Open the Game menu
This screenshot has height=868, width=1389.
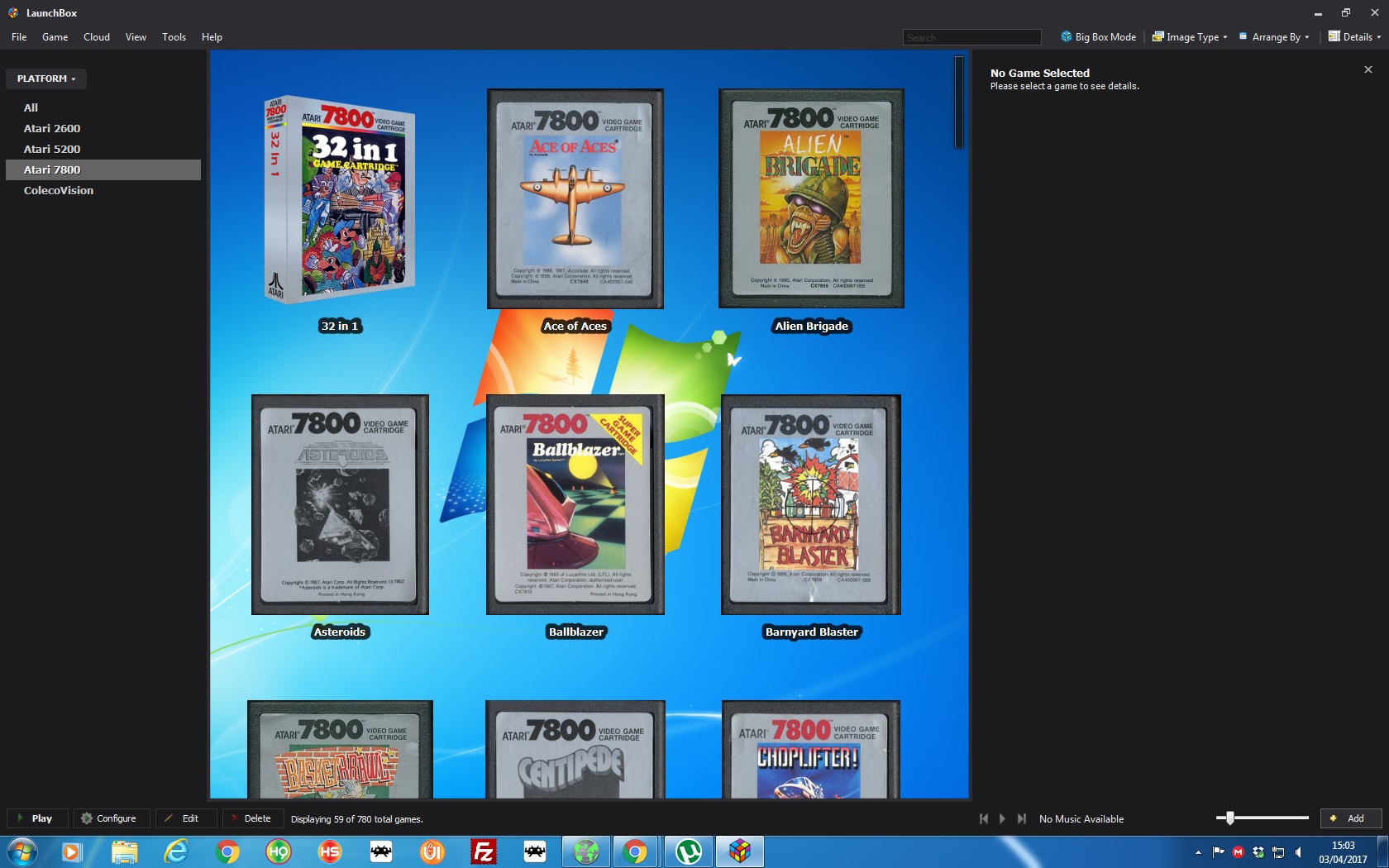(55, 37)
